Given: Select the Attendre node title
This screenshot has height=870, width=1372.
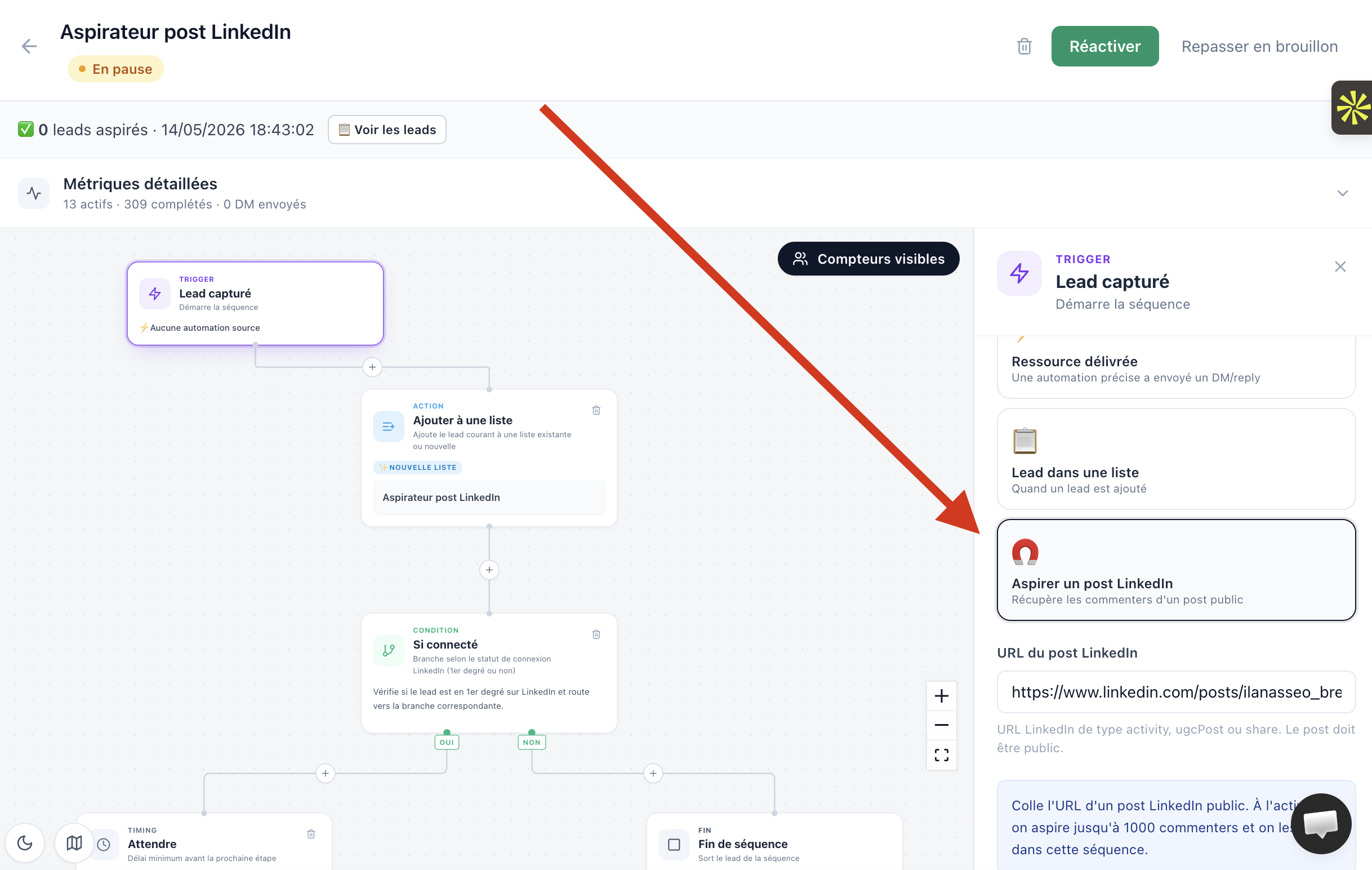Looking at the screenshot, I should 152,844.
